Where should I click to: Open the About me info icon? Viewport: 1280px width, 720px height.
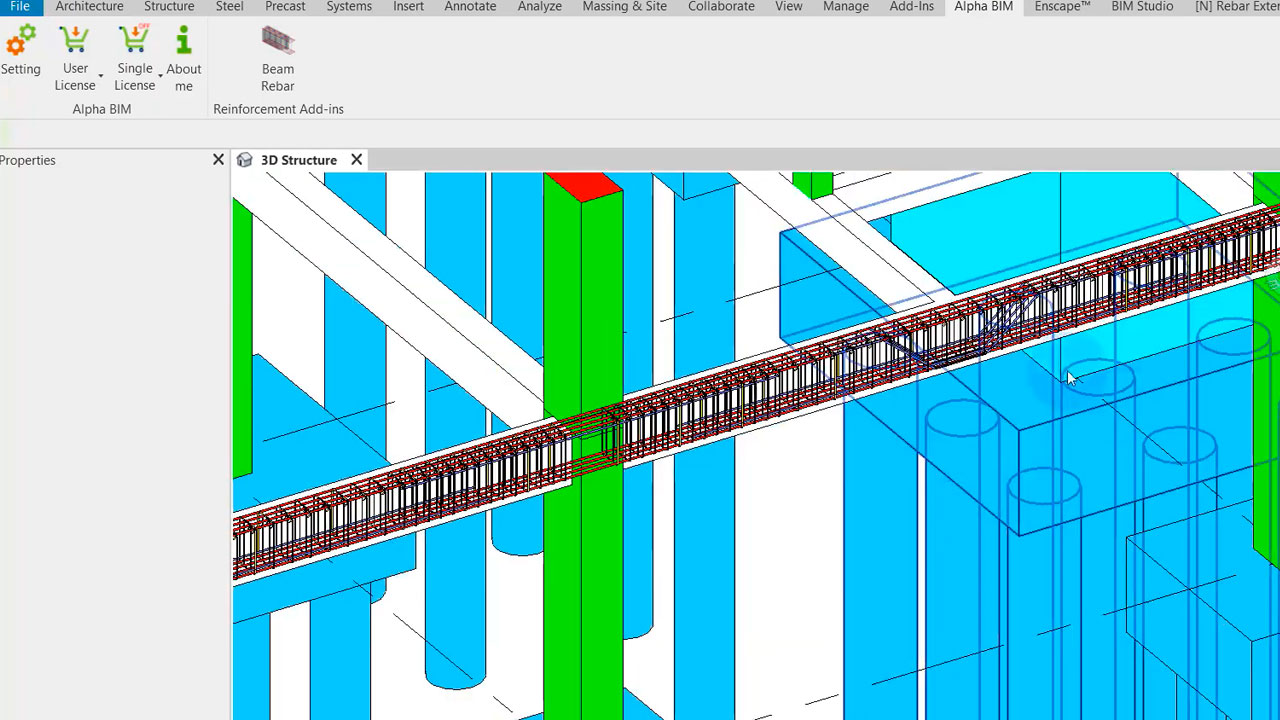(x=183, y=41)
